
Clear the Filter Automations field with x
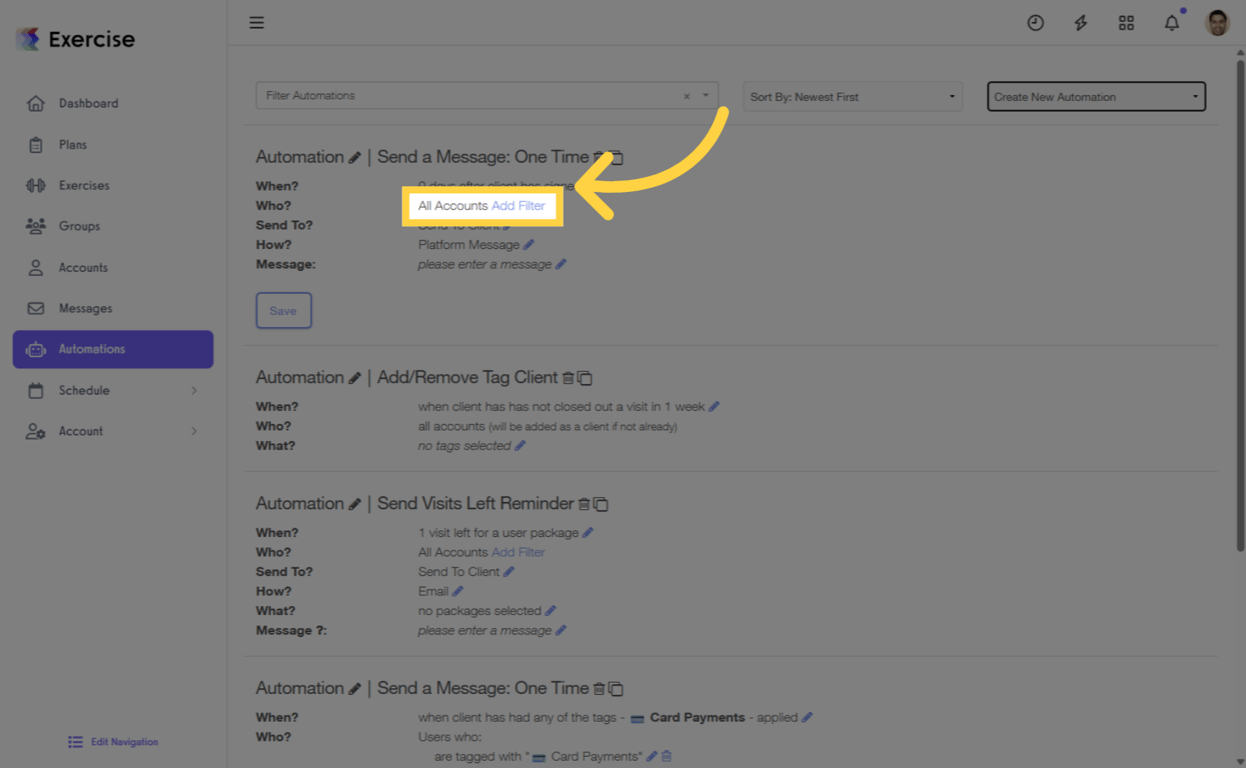(x=687, y=96)
